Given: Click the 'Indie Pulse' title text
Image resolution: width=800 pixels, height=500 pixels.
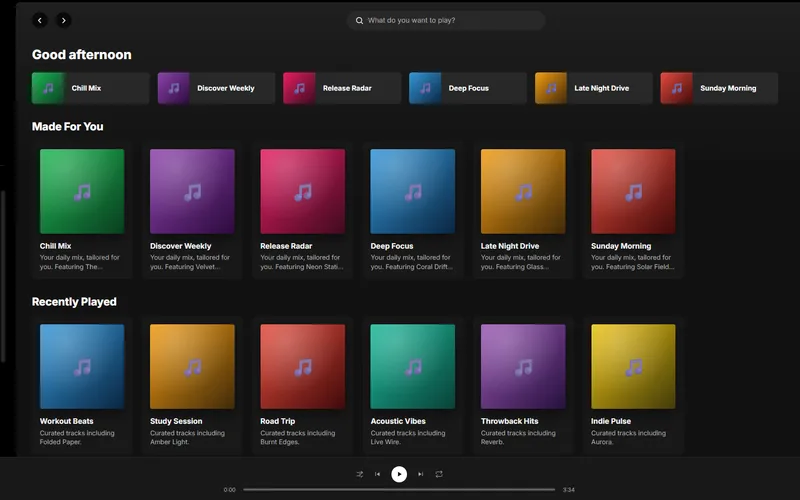Looking at the screenshot, I should [x=611, y=421].
